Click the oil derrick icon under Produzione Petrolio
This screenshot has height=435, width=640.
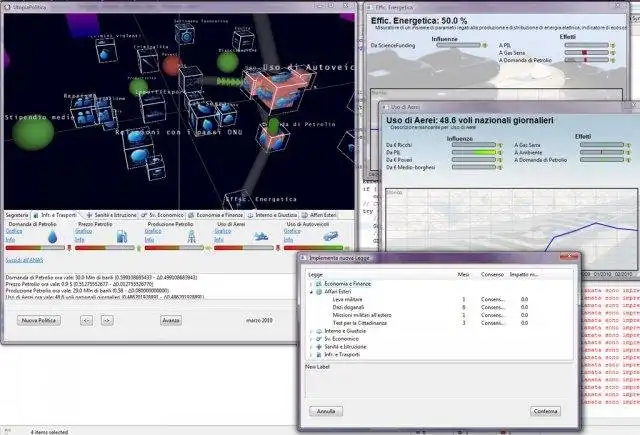coord(191,236)
